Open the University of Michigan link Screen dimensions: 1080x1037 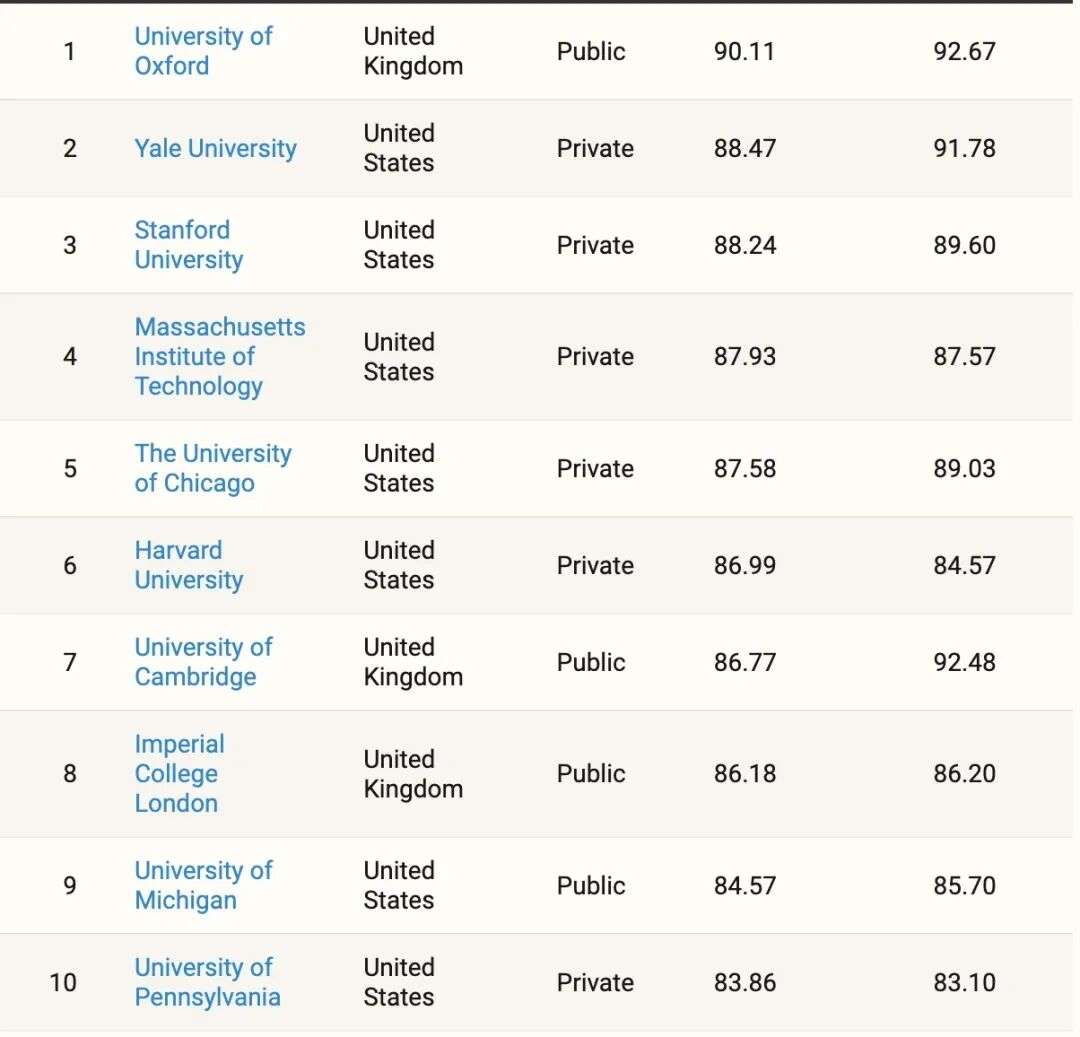[x=203, y=885]
